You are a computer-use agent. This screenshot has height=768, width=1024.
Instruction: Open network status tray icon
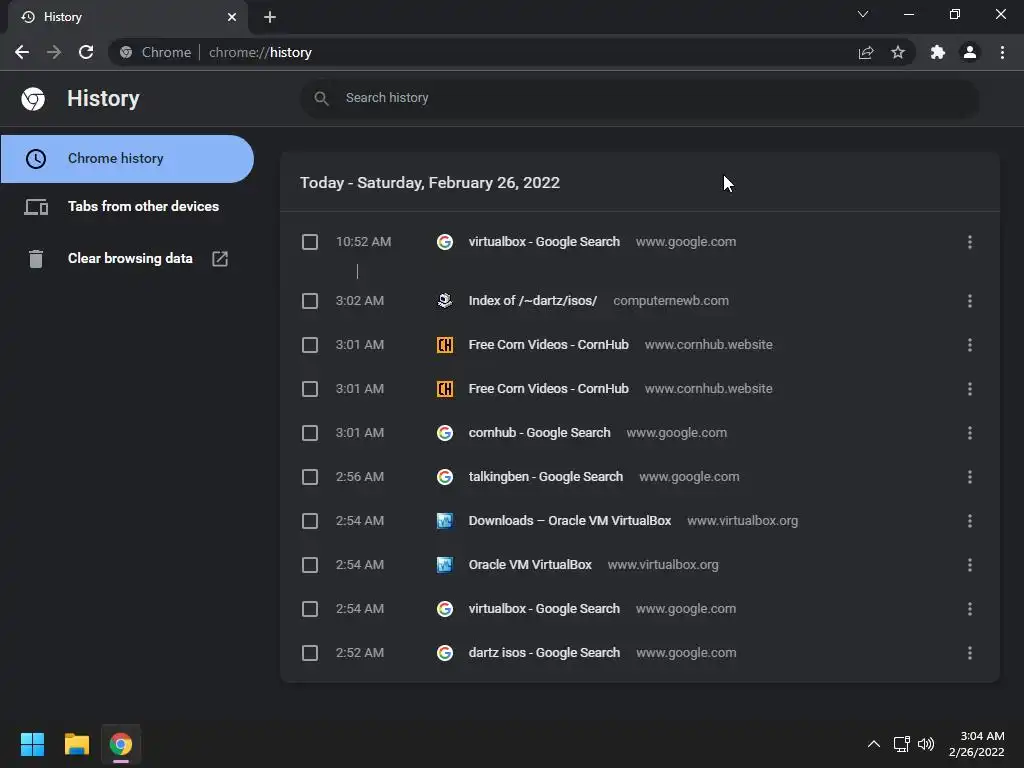point(902,744)
